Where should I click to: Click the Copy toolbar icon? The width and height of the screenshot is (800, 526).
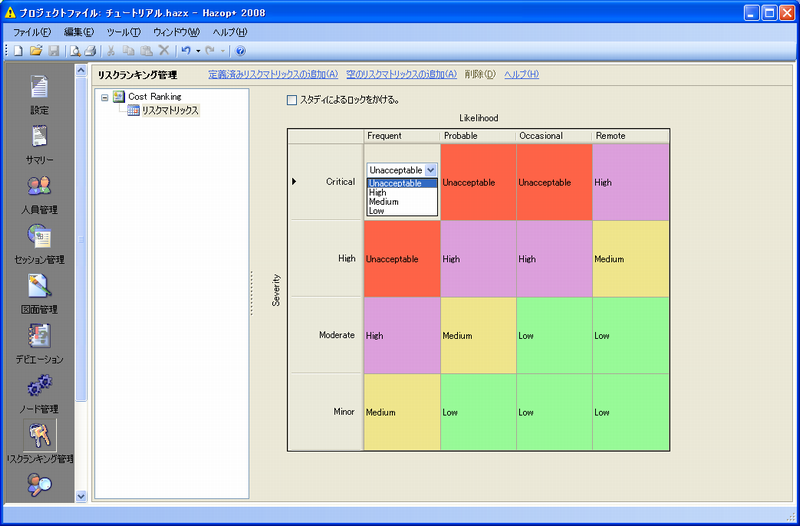129,51
